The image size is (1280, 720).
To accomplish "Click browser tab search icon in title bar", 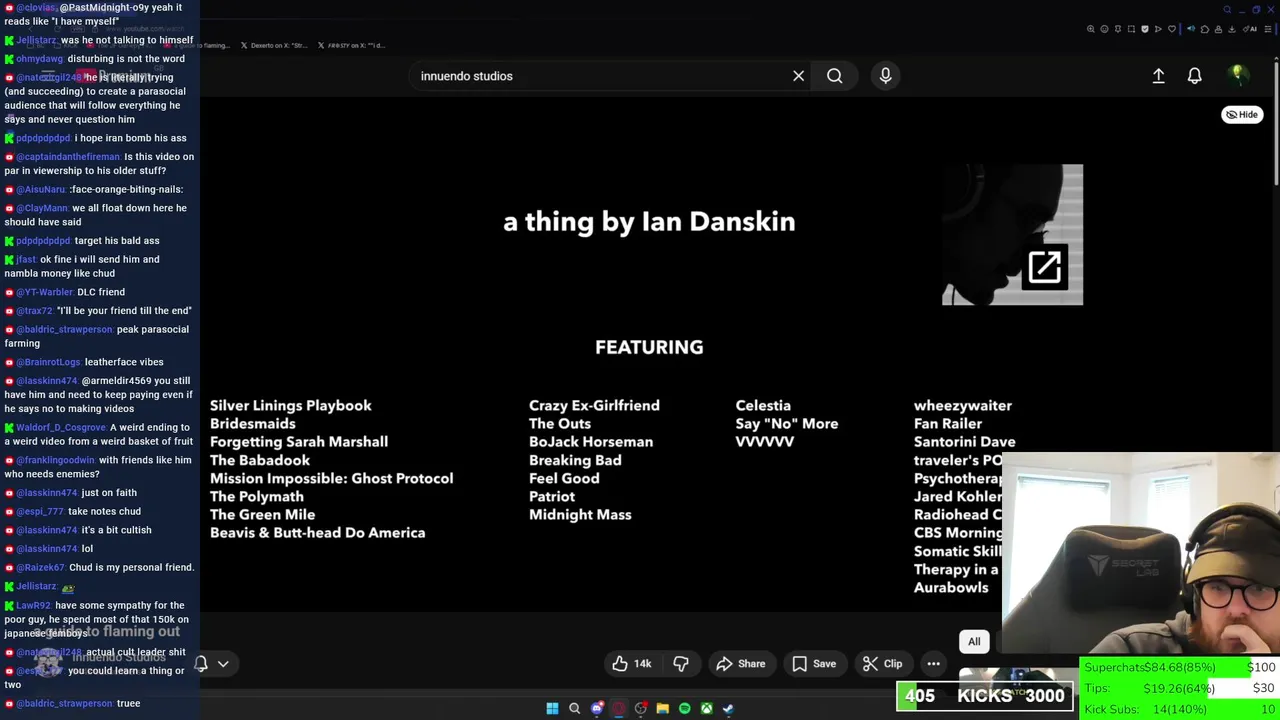I will point(1227,10).
